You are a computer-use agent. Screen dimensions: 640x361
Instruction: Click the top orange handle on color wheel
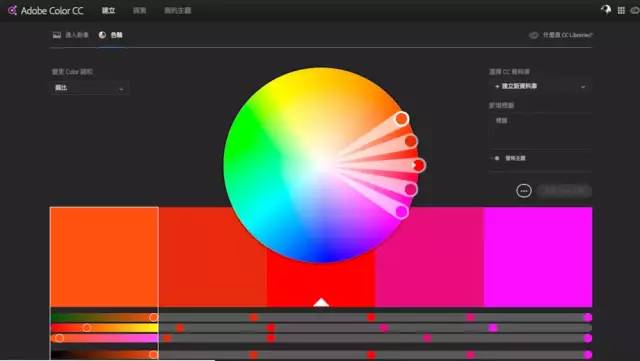[402, 119]
